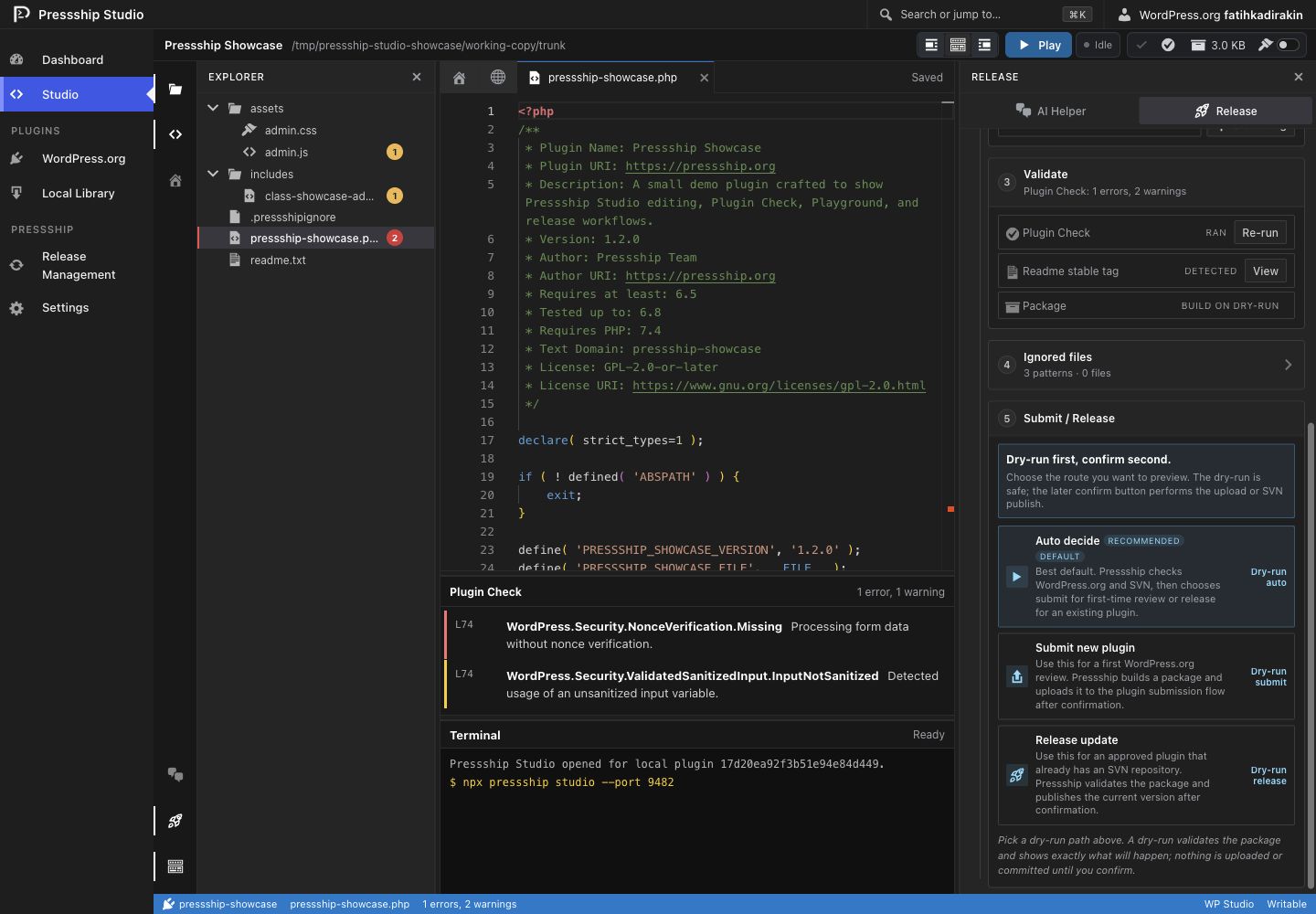Close the Release panel
1316x914 pixels.
(1299, 77)
